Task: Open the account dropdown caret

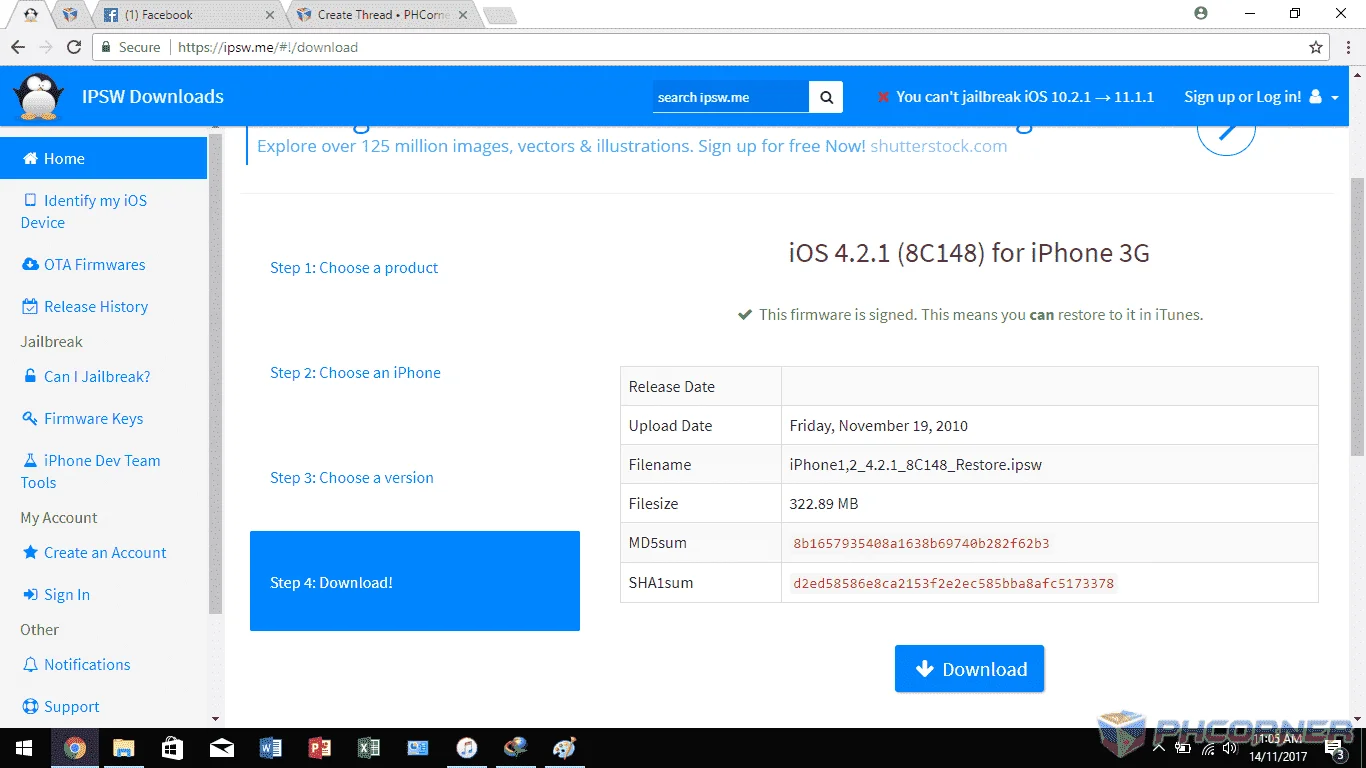Action: click(x=1335, y=98)
